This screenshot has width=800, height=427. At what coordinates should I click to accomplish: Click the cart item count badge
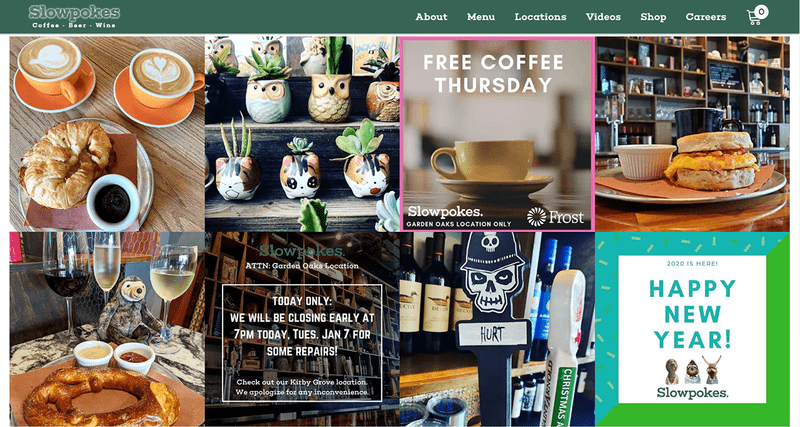[x=761, y=11]
